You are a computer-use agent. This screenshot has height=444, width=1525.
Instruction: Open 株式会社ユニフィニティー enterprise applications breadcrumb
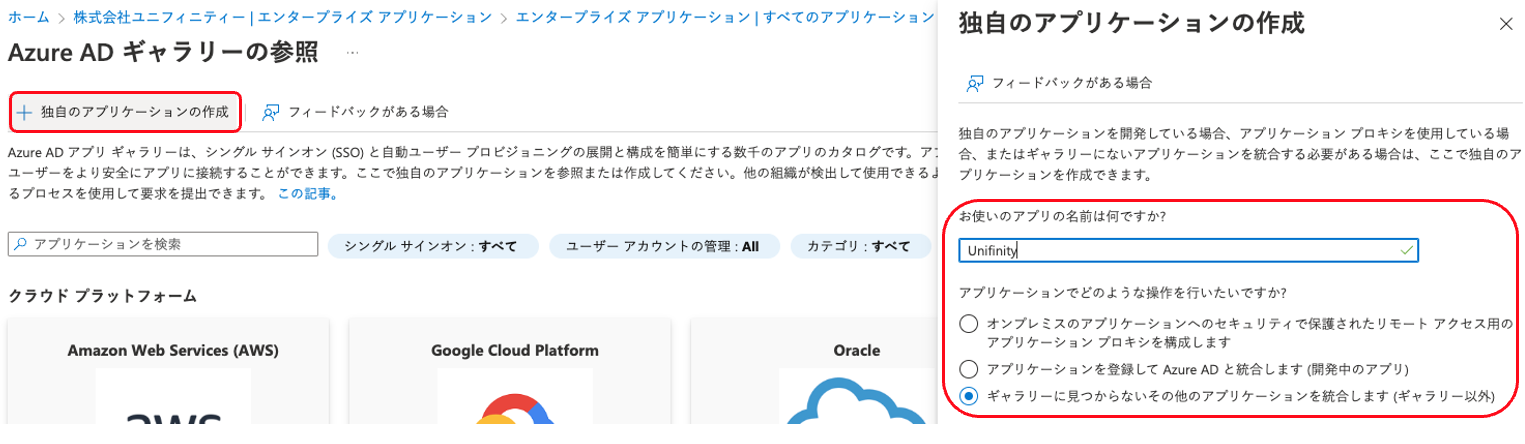click(282, 17)
